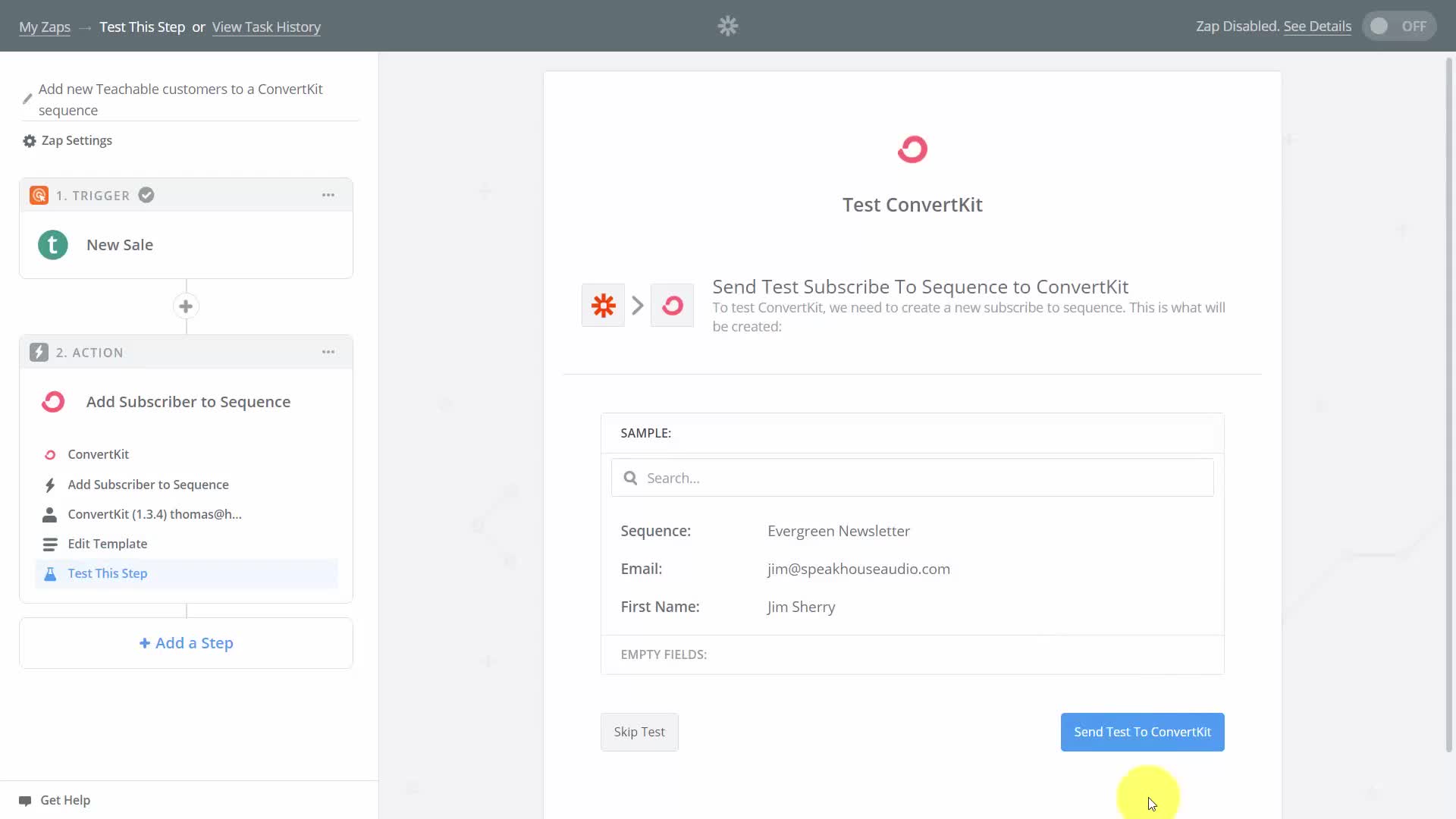Click Test This Step breadcrumb
This screenshot has width=1456, height=819.
[x=143, y=27]
